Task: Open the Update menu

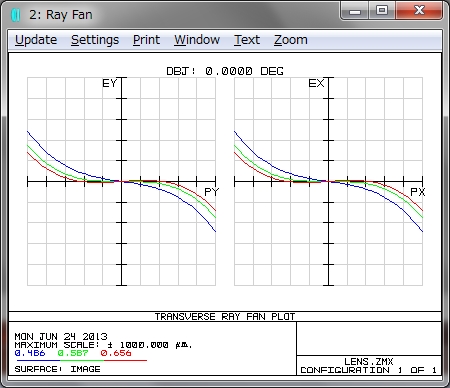Action: tap(36, 40)
